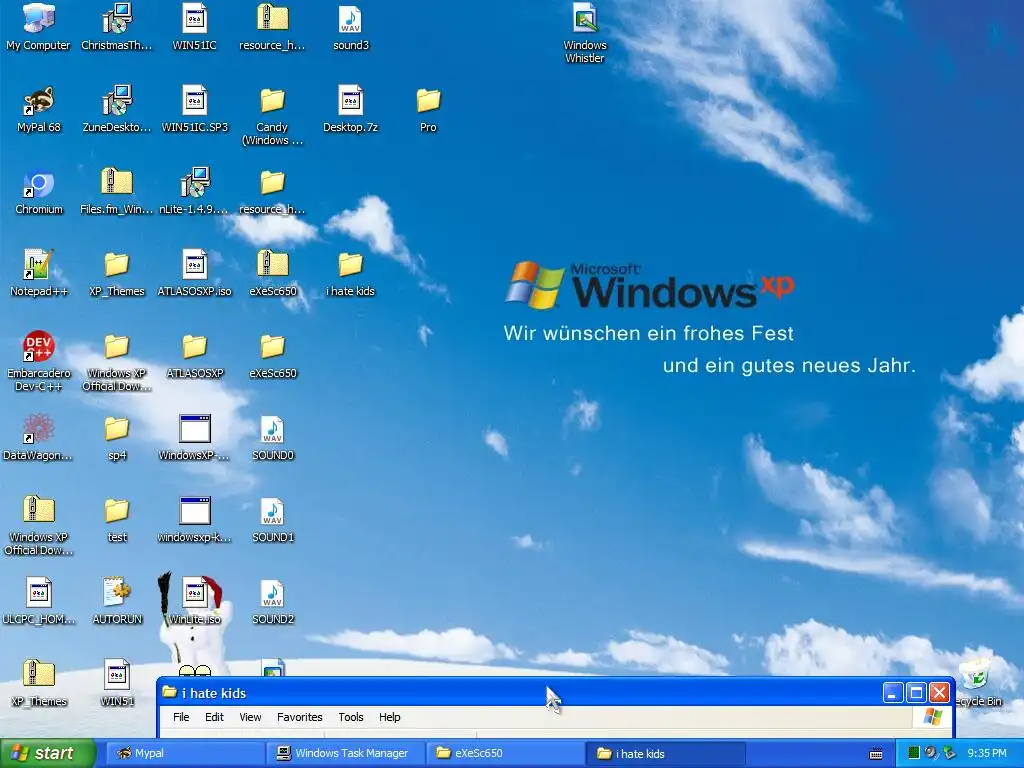The width and height of the screenshot is (1024, 768).
Task: Switch to Windows Task Manager taskbar button
Action: (x=346, y=754)
